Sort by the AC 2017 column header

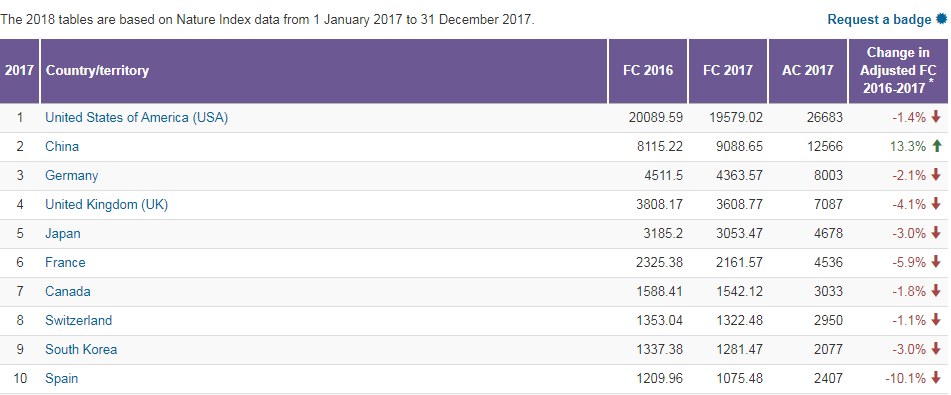(x=808, y=71)
